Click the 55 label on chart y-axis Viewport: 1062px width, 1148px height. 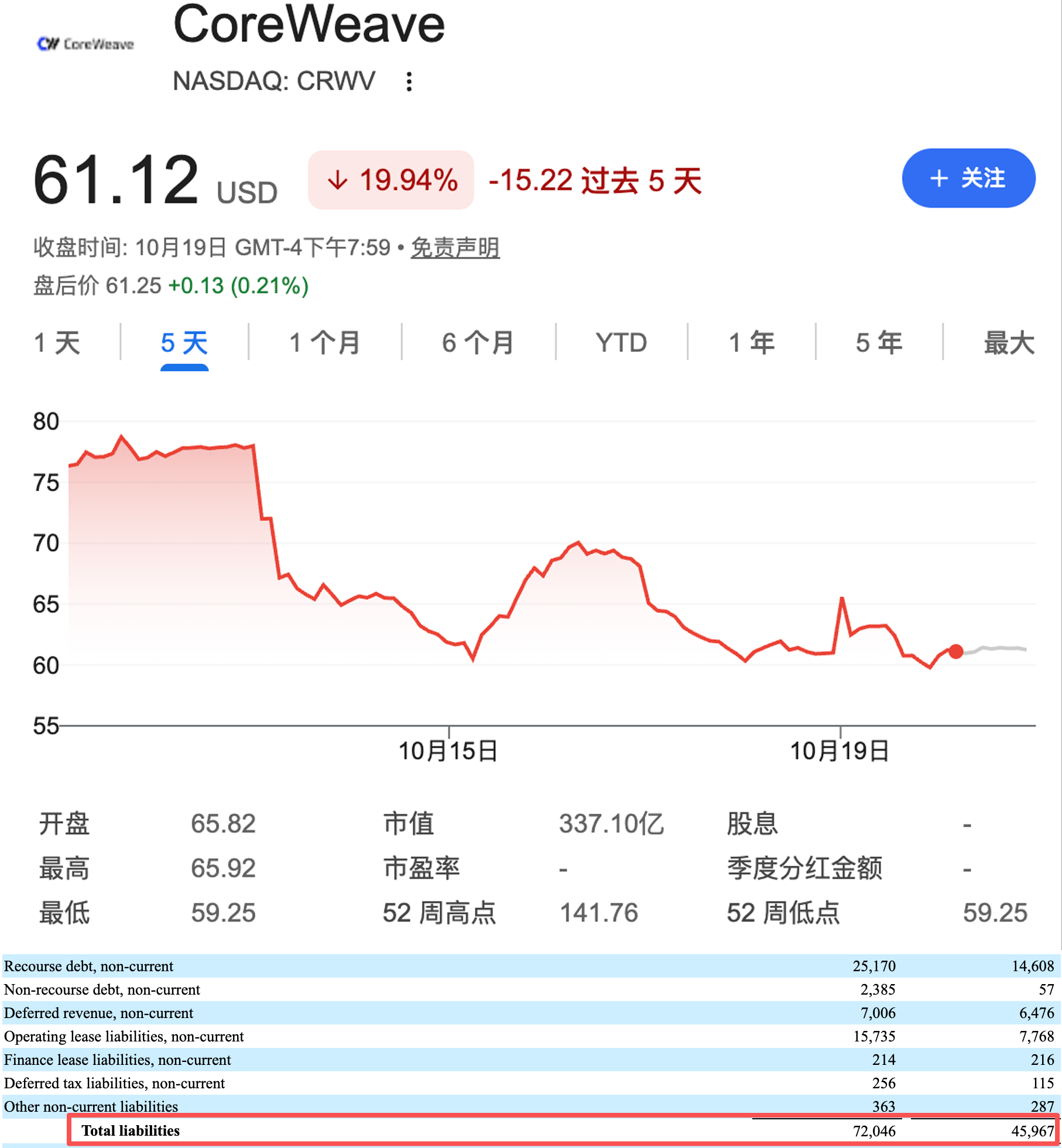[x=46, y=726]
